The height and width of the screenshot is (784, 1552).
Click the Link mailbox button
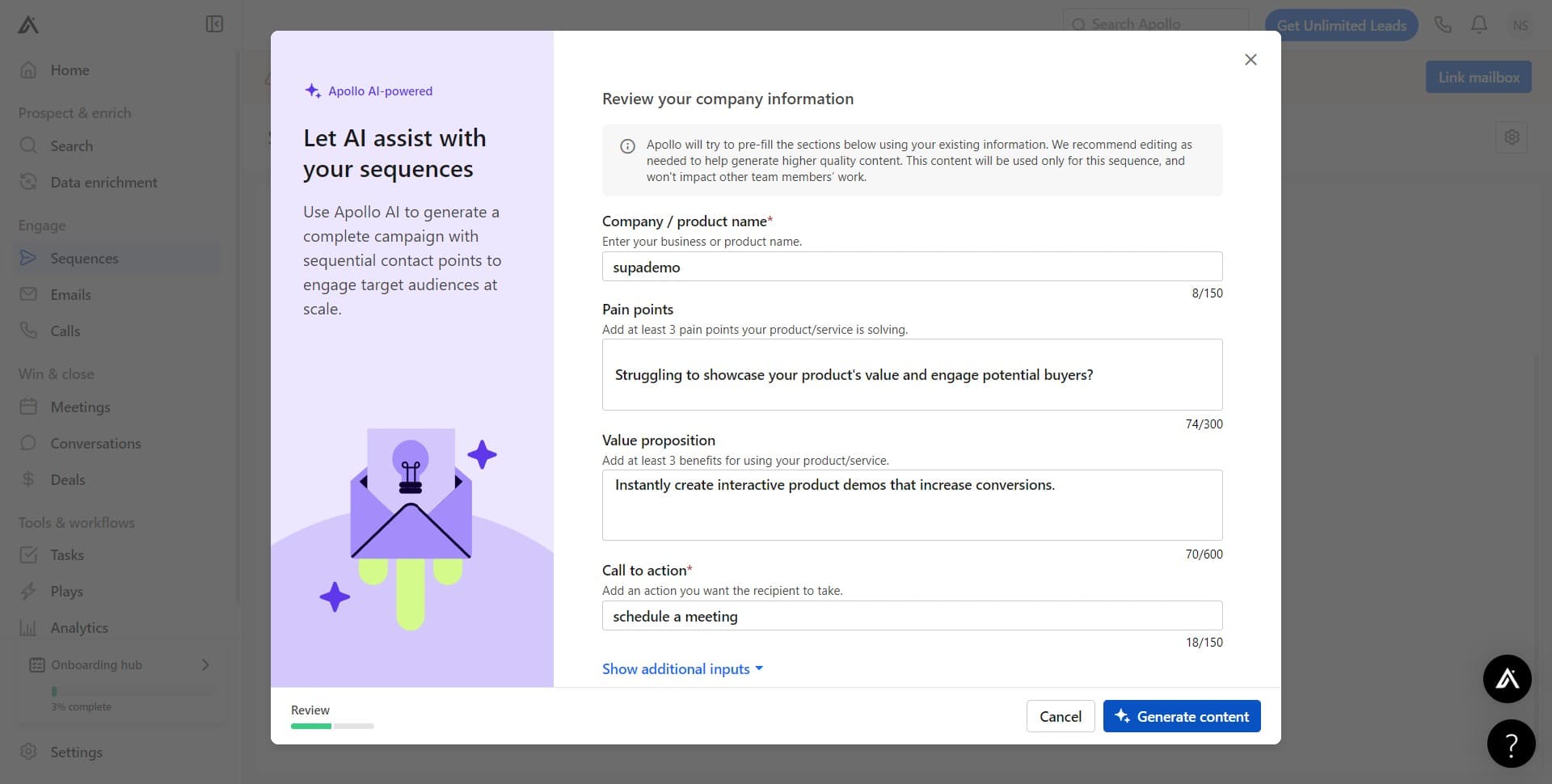point(1478,77)
